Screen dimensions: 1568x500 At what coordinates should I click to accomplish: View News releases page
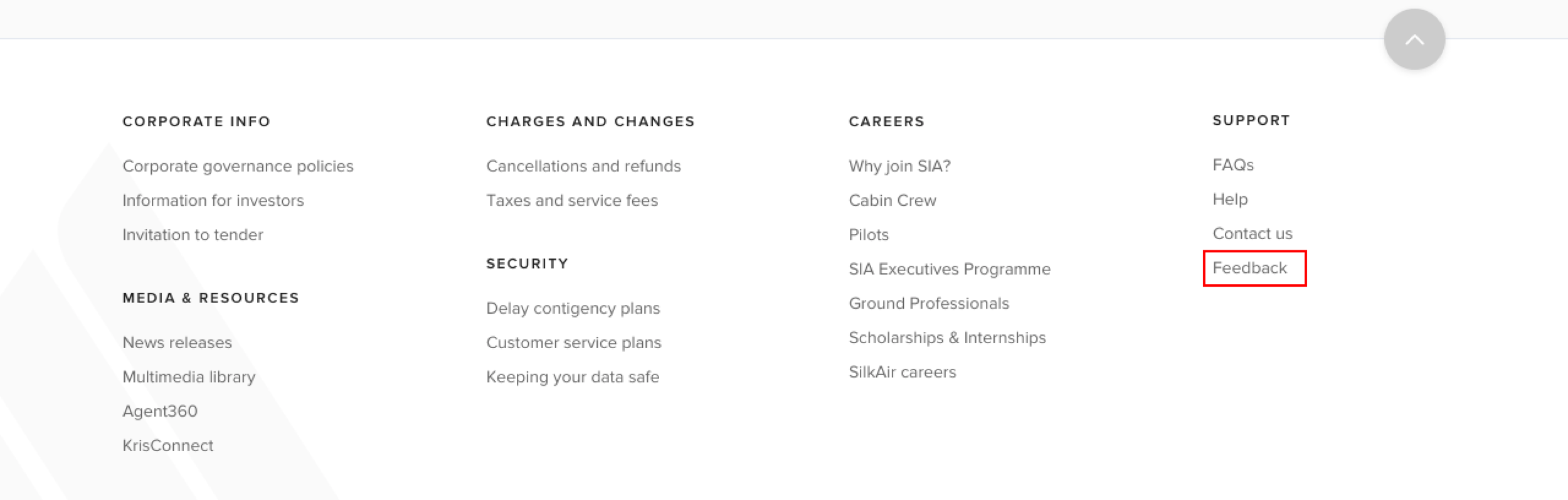[177, 343]
